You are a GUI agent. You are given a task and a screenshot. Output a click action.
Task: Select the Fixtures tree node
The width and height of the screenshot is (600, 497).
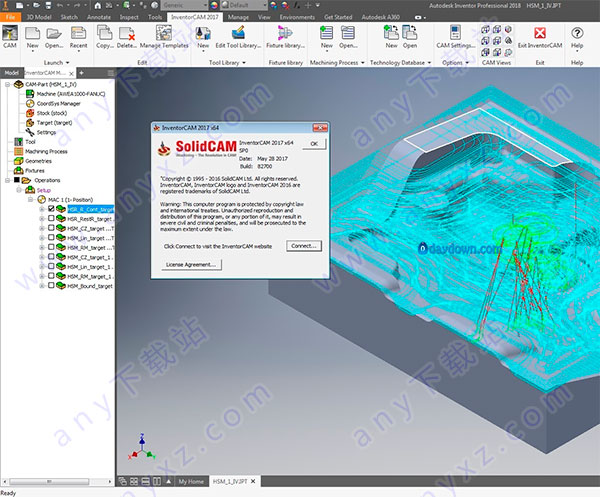click(34, 170)
